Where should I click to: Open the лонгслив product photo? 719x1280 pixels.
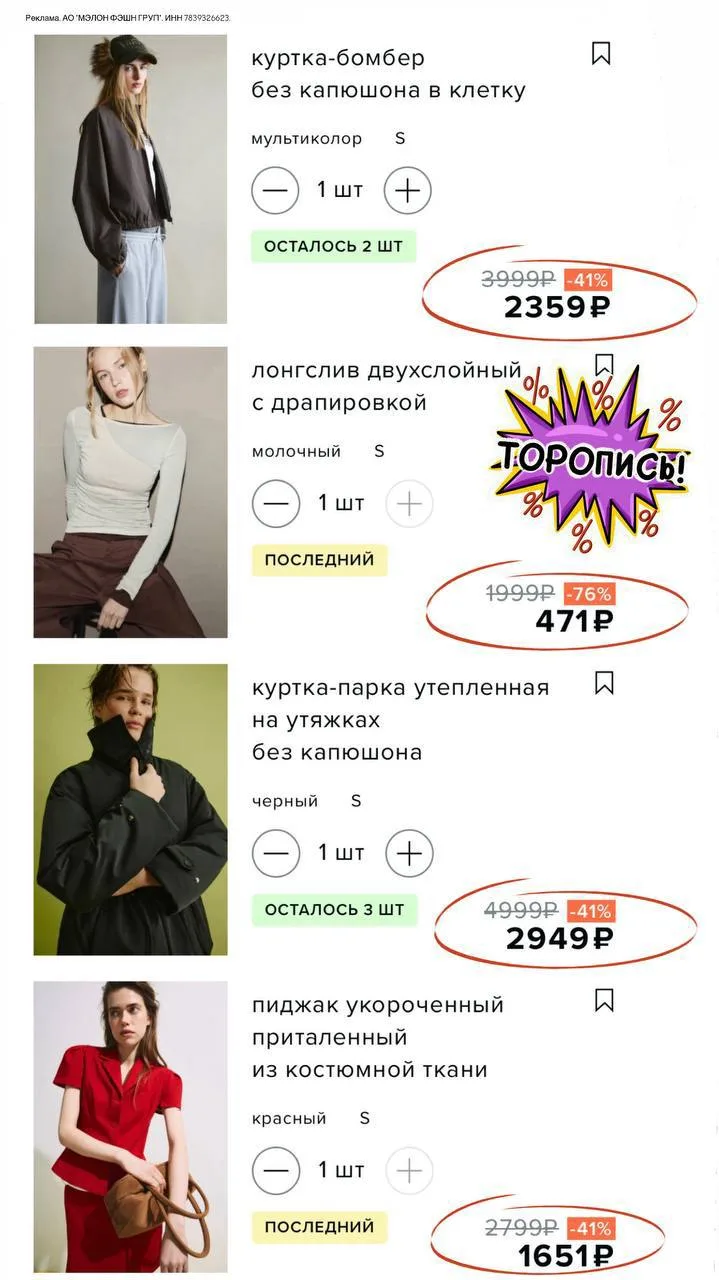[130, 492]
